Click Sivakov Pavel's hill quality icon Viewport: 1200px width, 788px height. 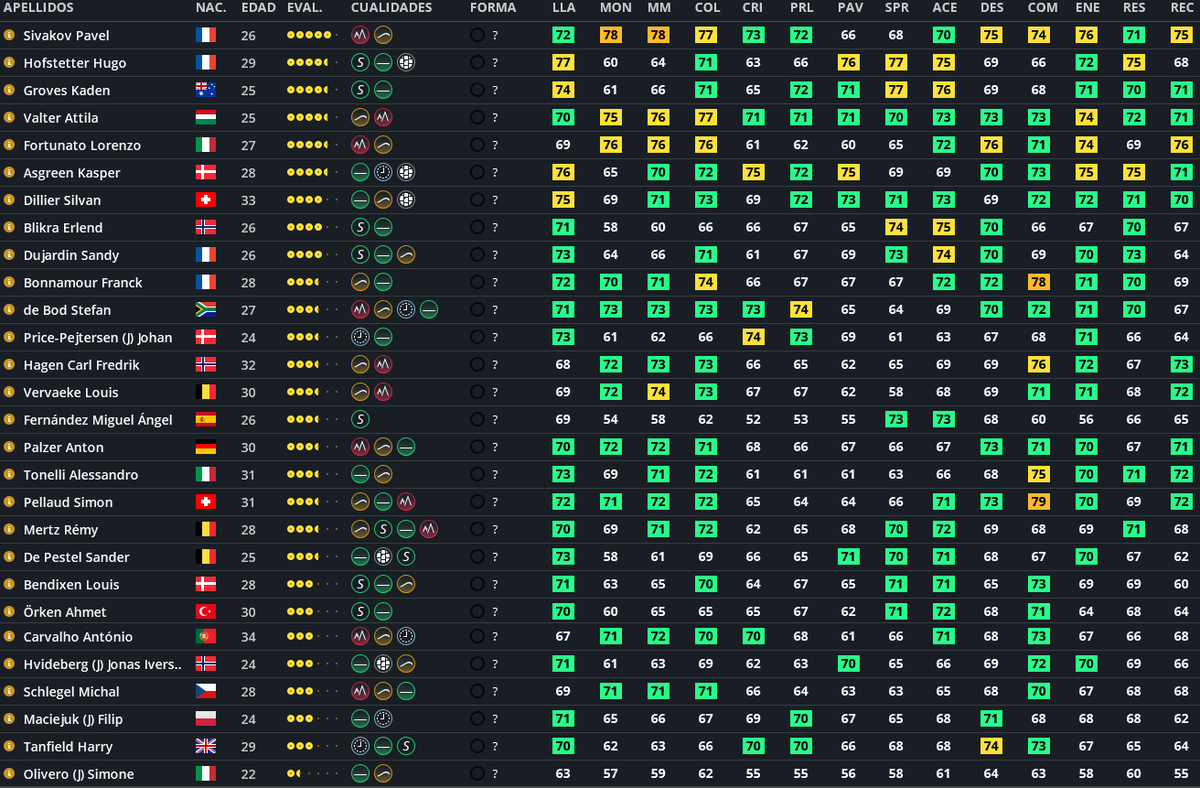pyautogui.click(x=383, y=35)
